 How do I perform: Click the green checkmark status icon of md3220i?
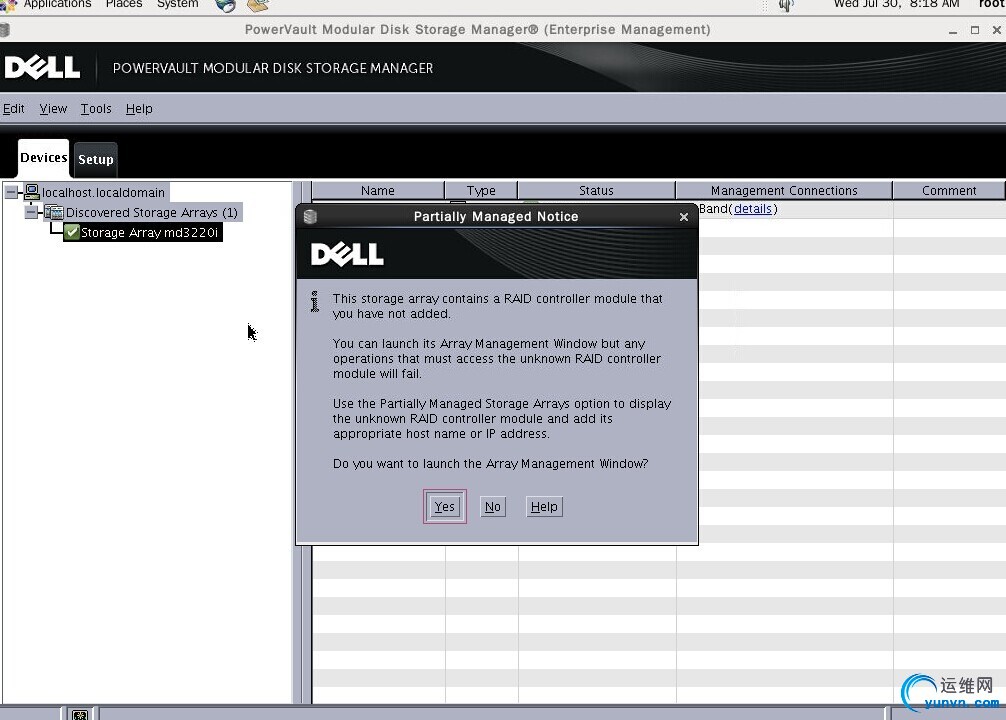(x=72, y=232)
